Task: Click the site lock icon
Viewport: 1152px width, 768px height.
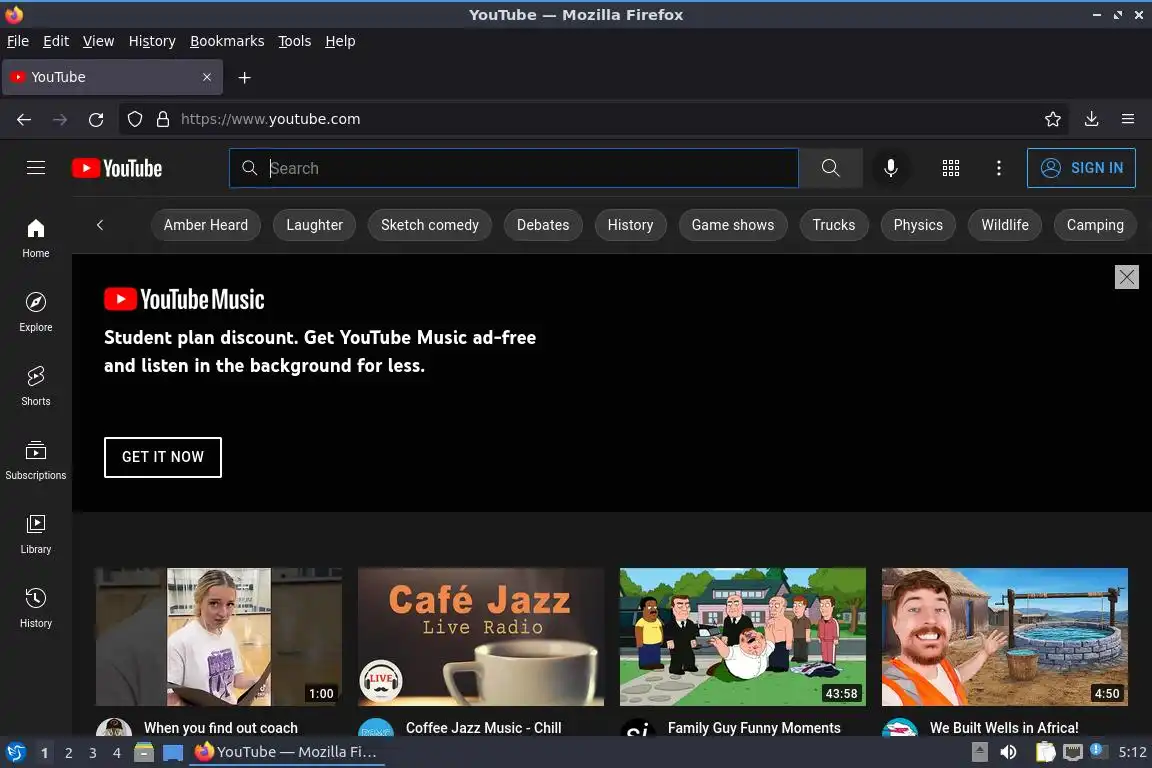Action: pyautogui.click(x=163, y=119)
